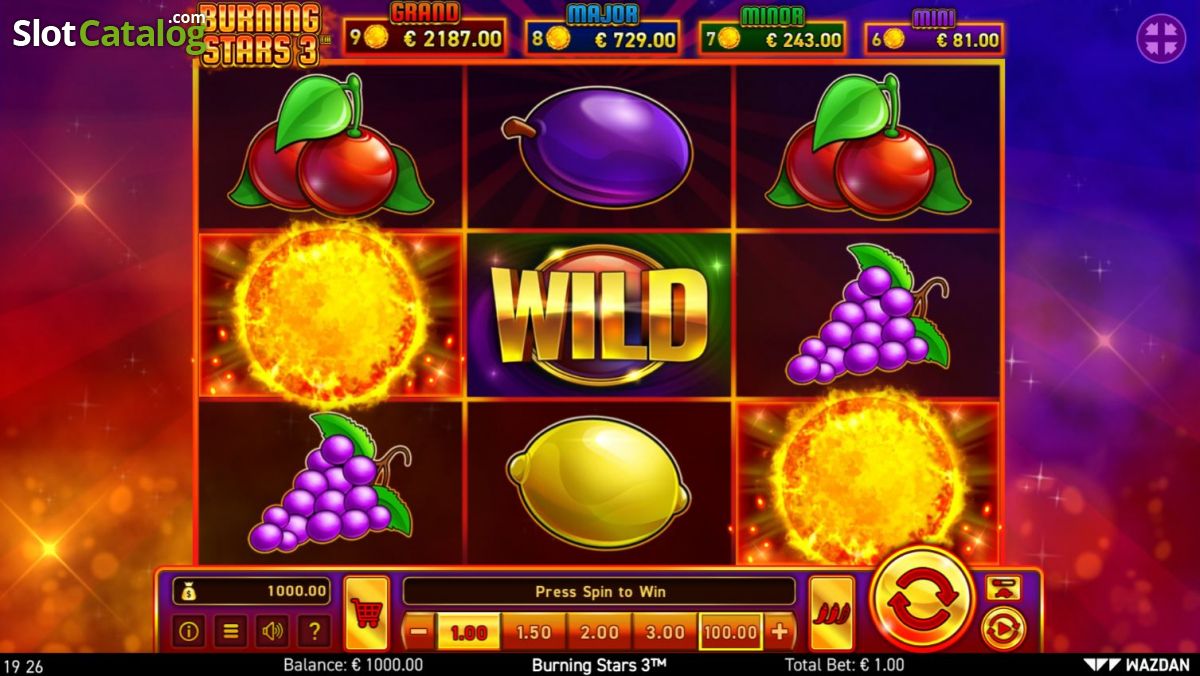
Task: Open the buy feature shopping cart
Action: [x=366, y=612]
